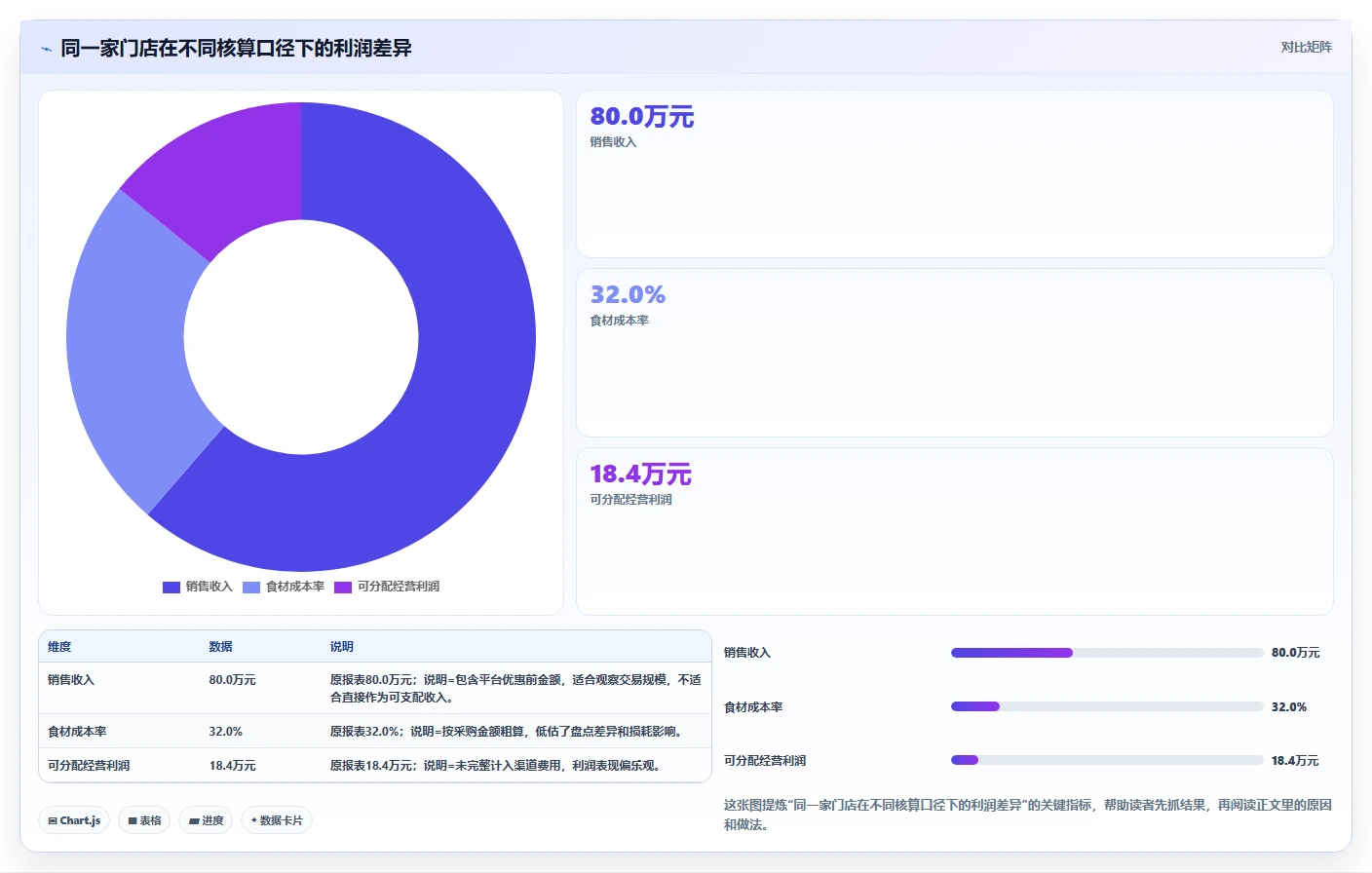This screenshot has width=1372, height=873.
Task: Click the 80.0万元 value beside progress bar
Action: pyautogui.click(x=1295, y=653)
